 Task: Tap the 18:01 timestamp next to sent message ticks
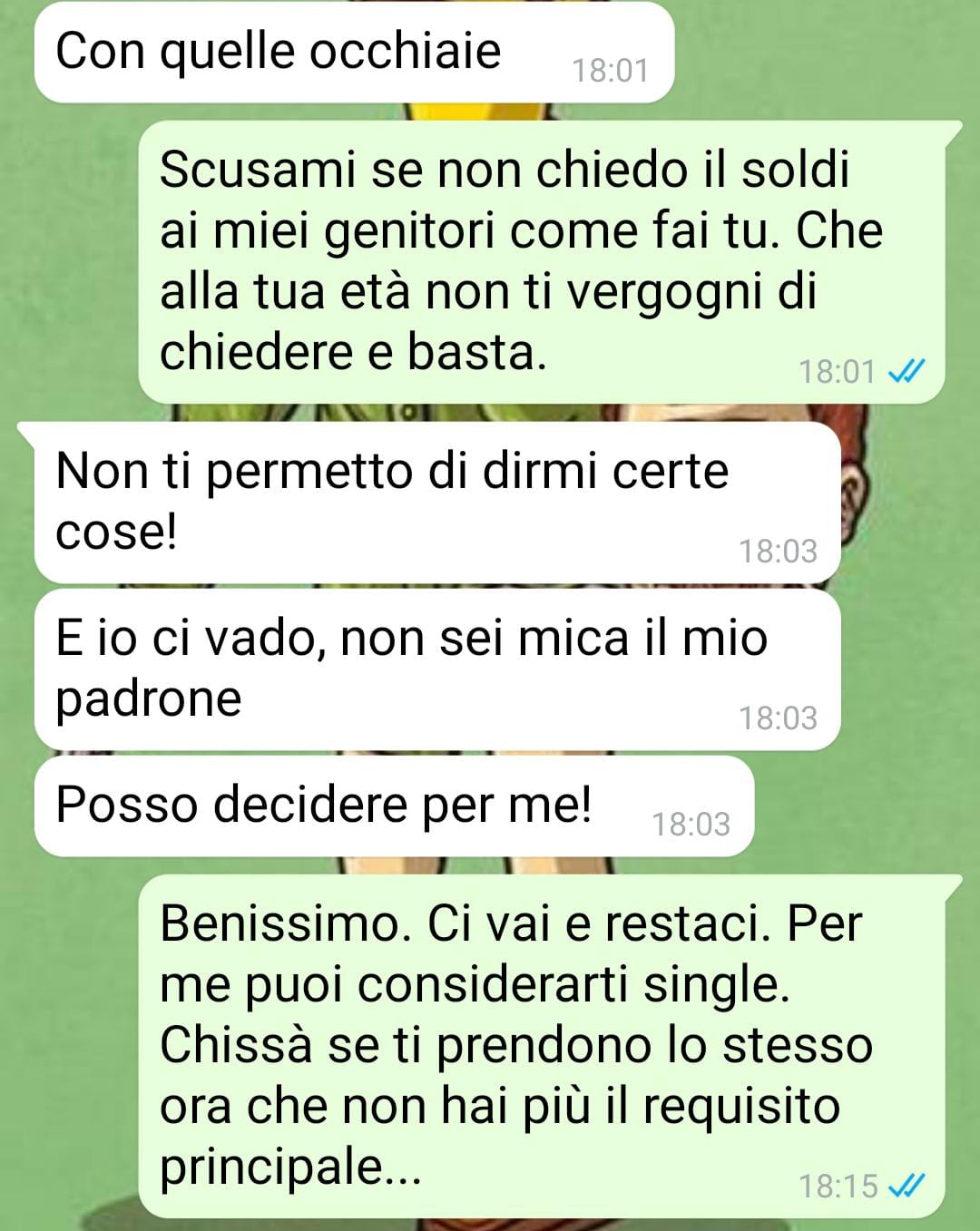(837, 371)
